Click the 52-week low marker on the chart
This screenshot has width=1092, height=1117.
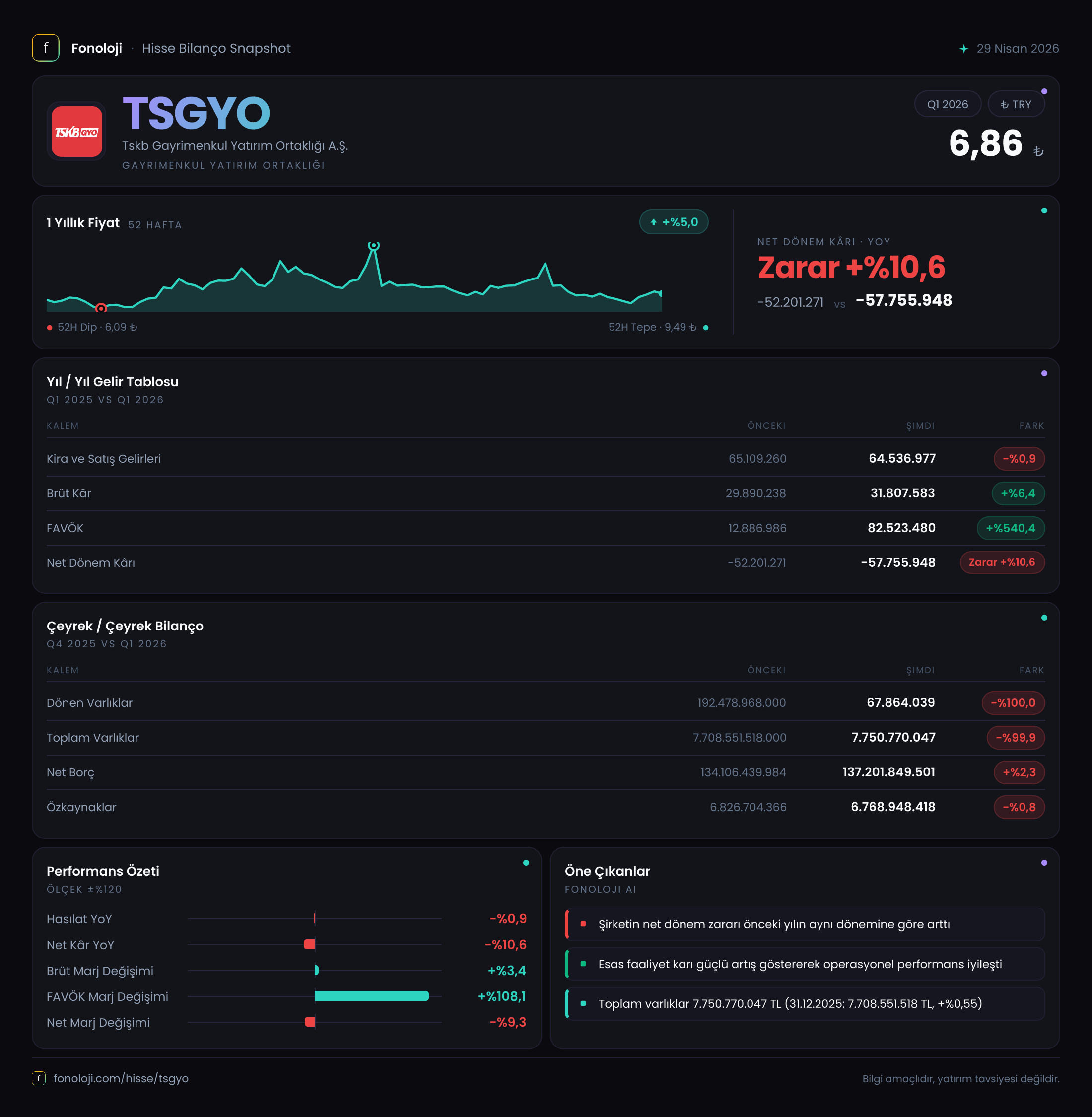pos(101,308)
